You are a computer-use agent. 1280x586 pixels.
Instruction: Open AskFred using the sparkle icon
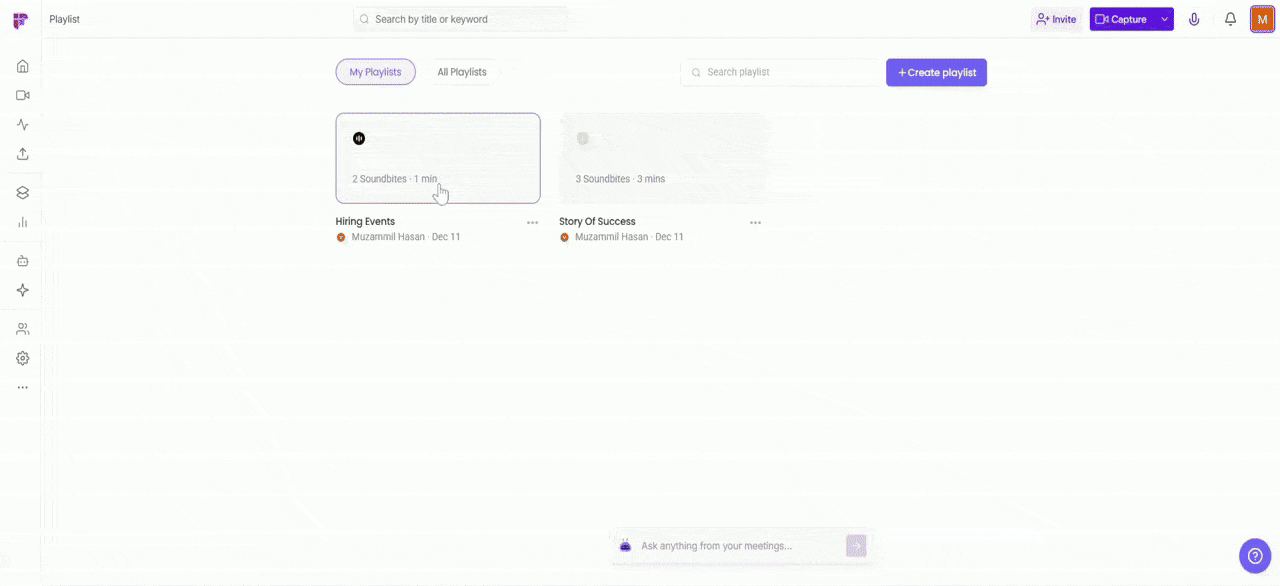click(22, 290)
